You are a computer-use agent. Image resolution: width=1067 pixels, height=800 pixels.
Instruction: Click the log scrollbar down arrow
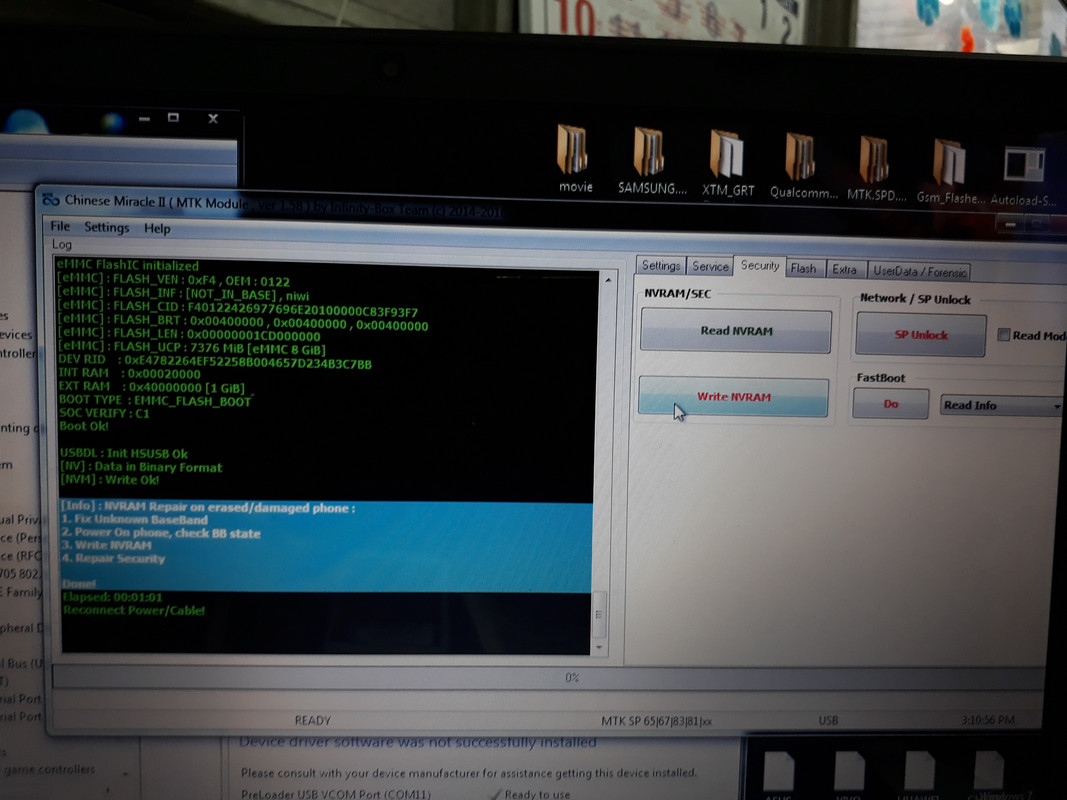[x=599, y=647]
